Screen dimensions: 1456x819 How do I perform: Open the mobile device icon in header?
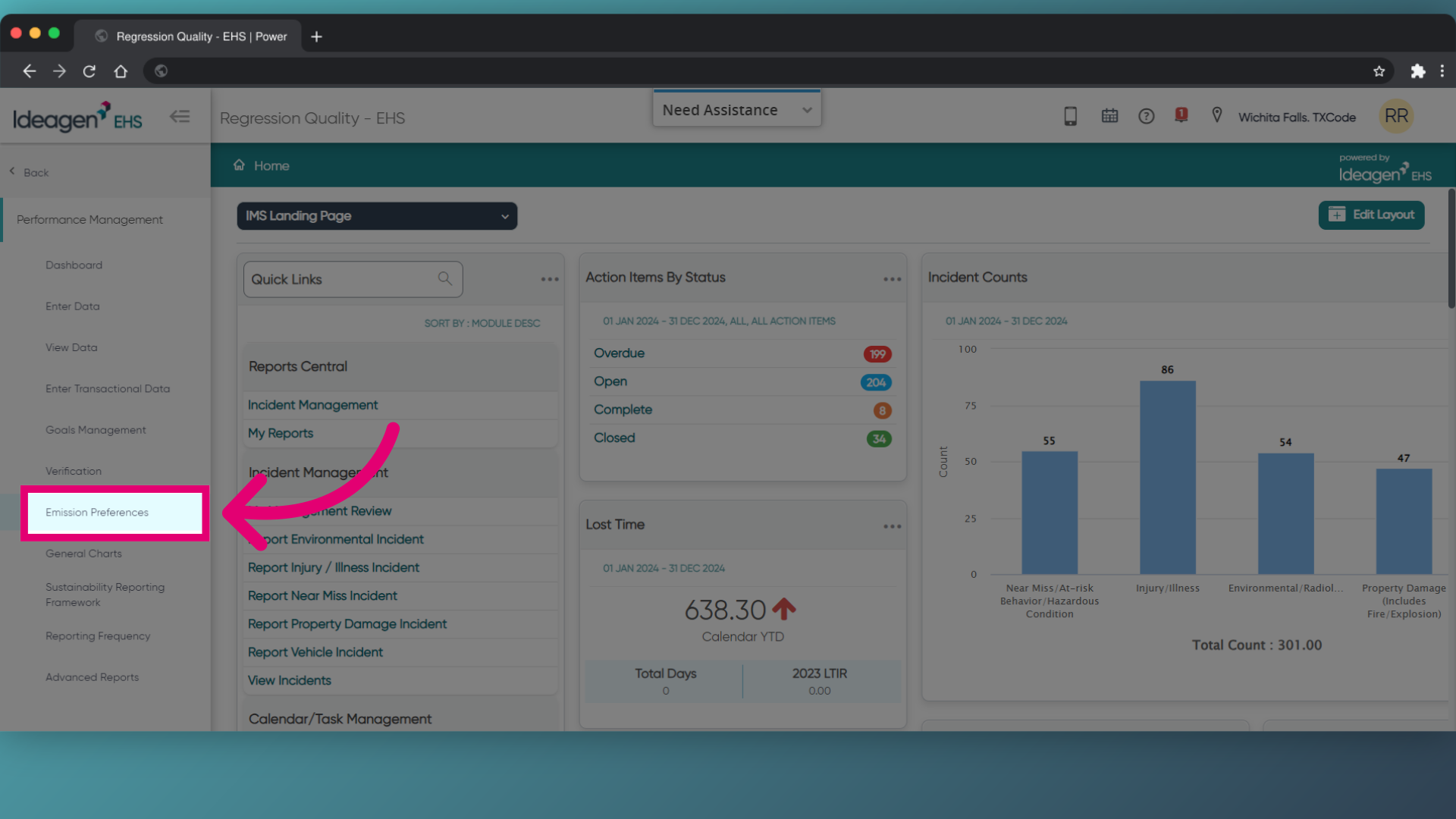click(x=1070, y=116)
